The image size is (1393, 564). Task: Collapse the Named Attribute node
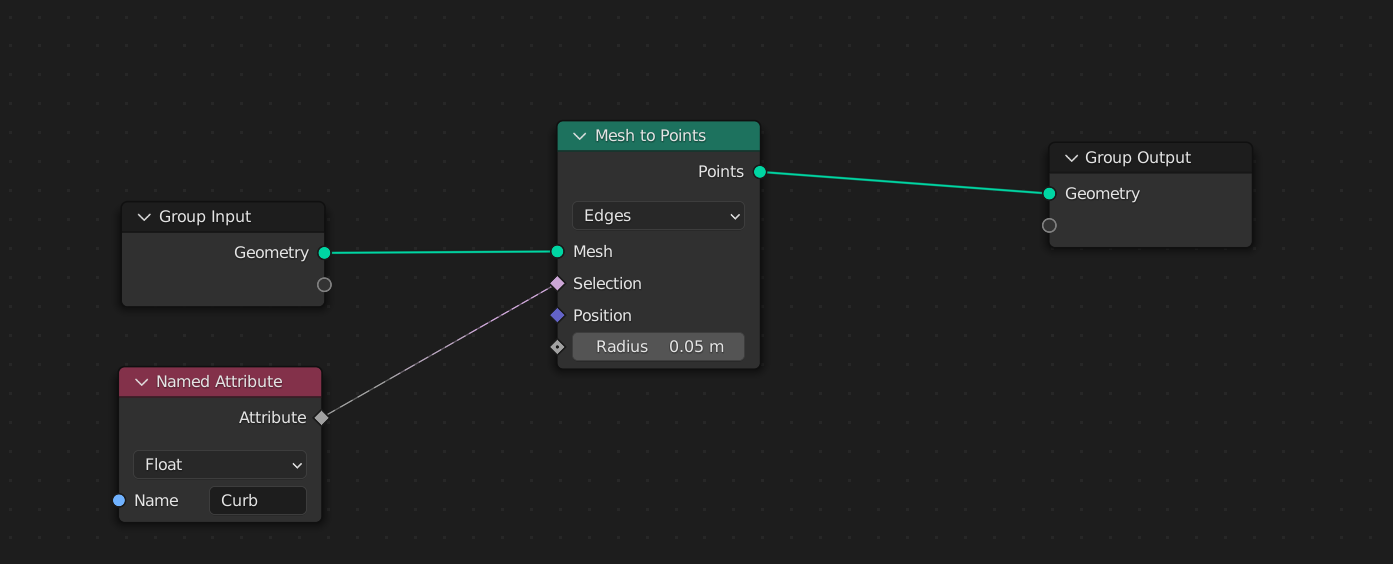click(x=140, y=382)
